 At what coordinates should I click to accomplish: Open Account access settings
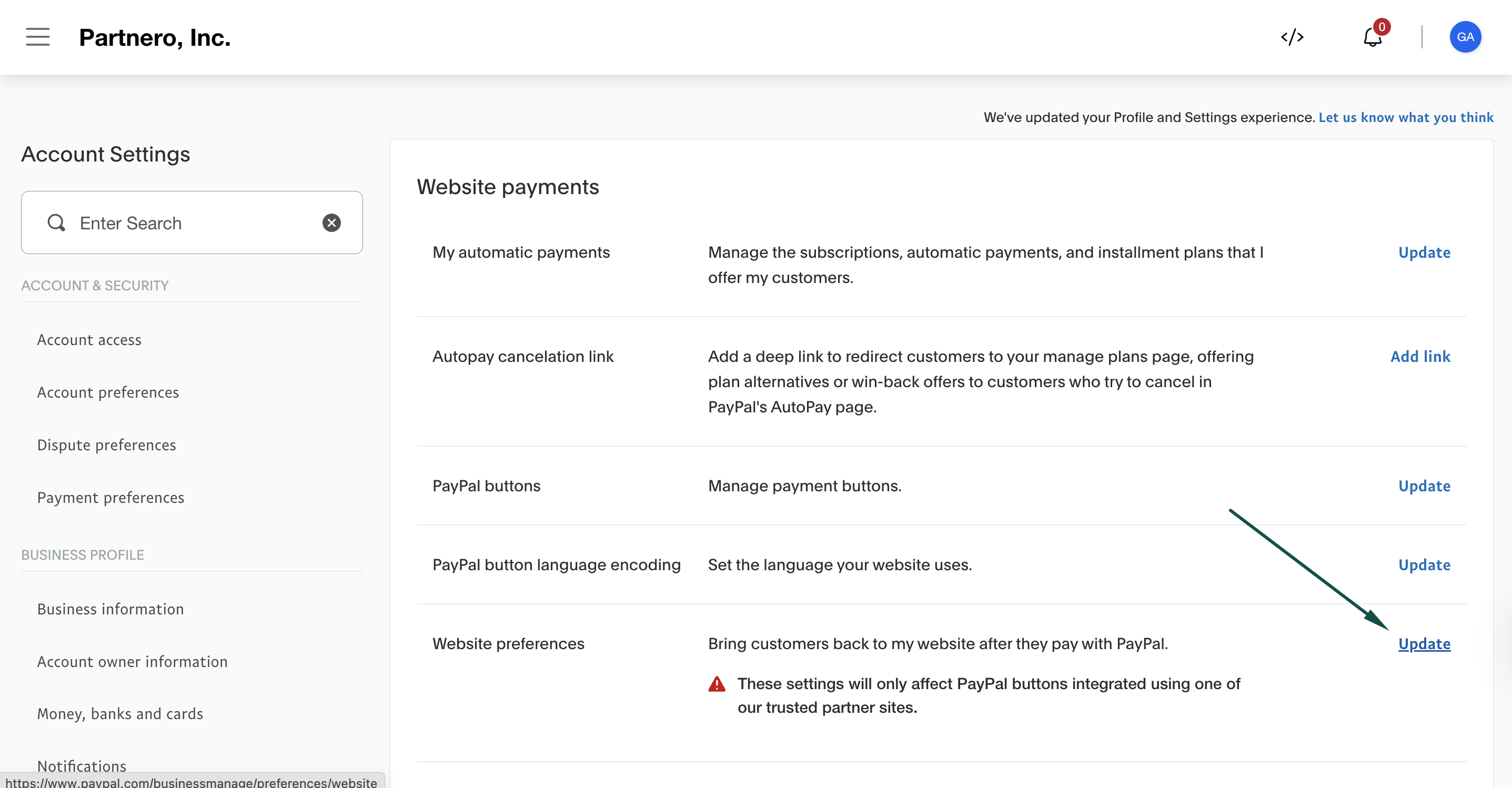point(89,340)
